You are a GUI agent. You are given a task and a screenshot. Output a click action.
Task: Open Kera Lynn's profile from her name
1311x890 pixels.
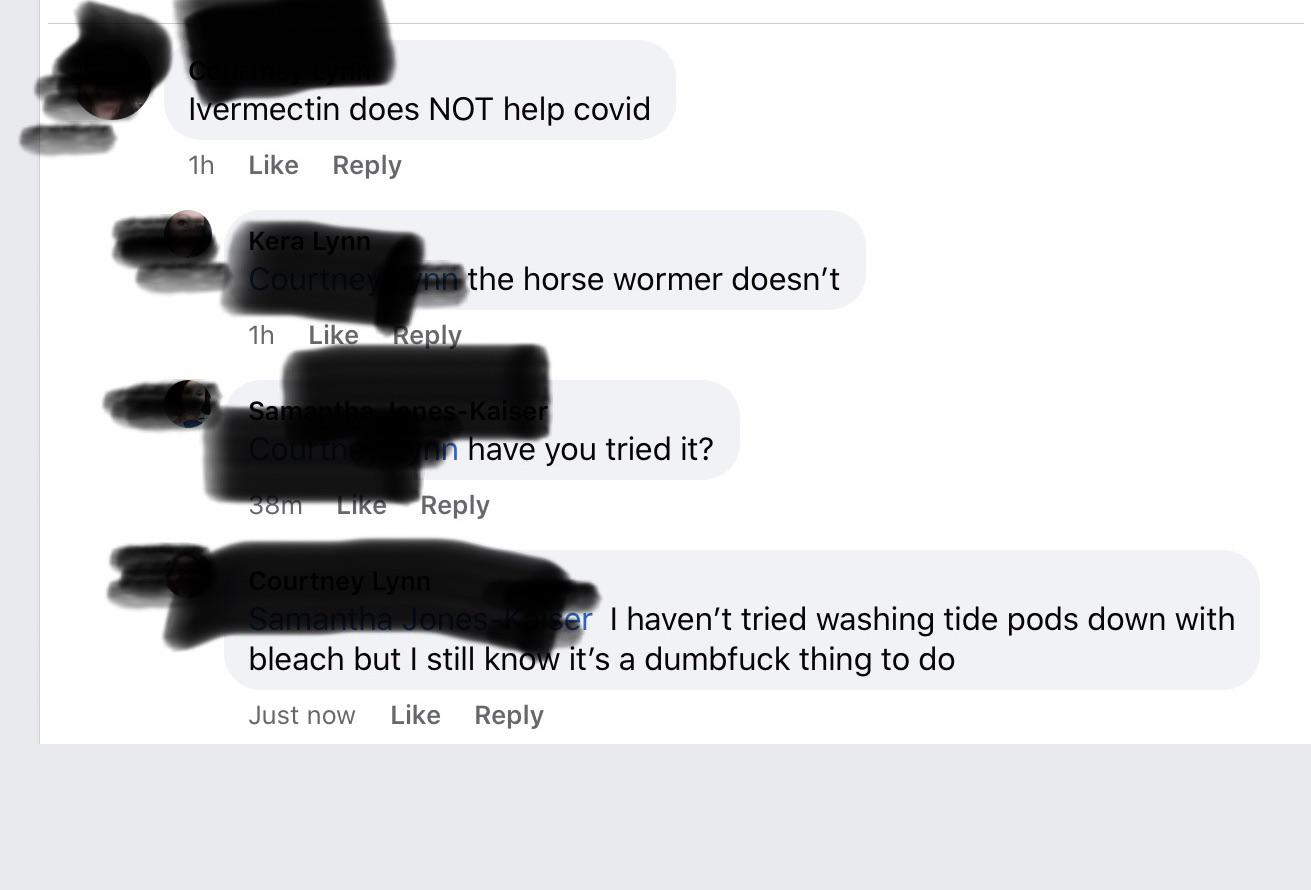[x=309, y=241]
